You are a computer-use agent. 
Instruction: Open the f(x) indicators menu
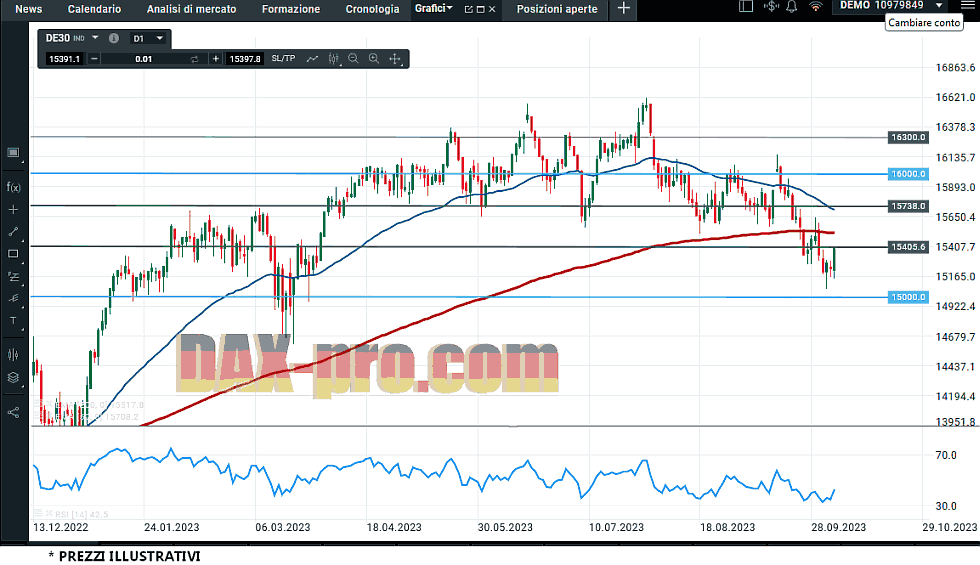coord(13,187)
